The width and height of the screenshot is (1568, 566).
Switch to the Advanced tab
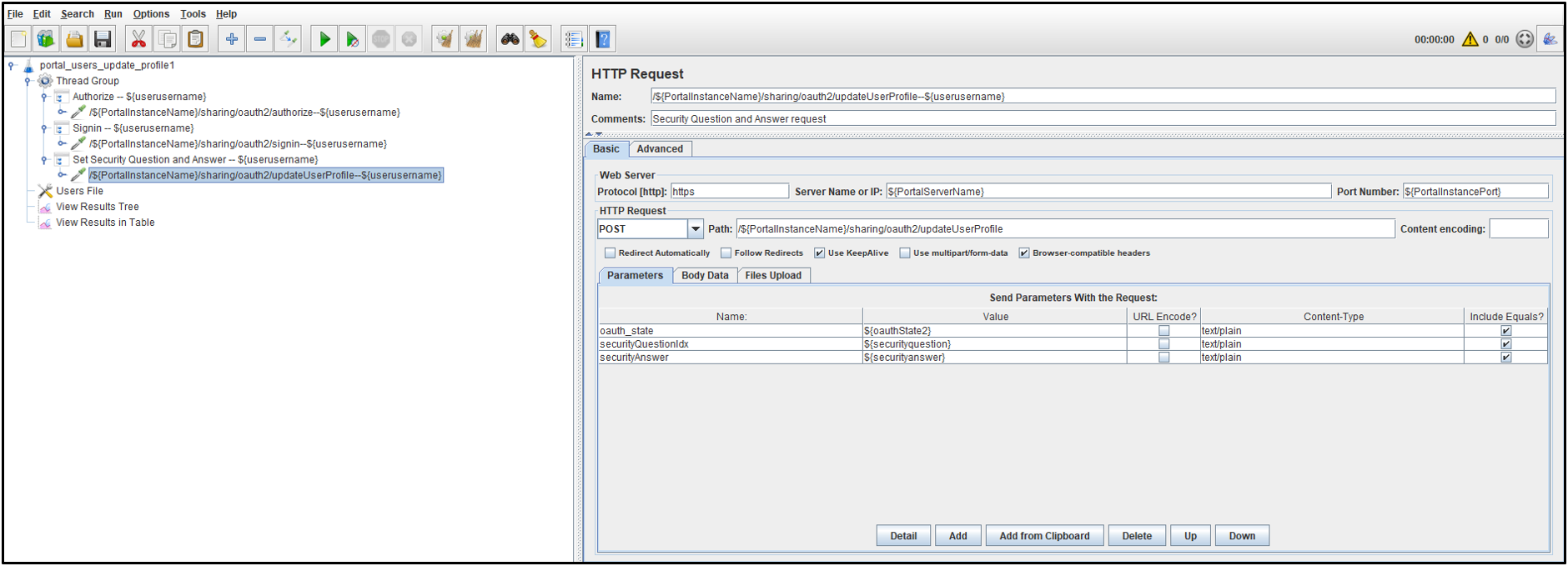point(660,149)
